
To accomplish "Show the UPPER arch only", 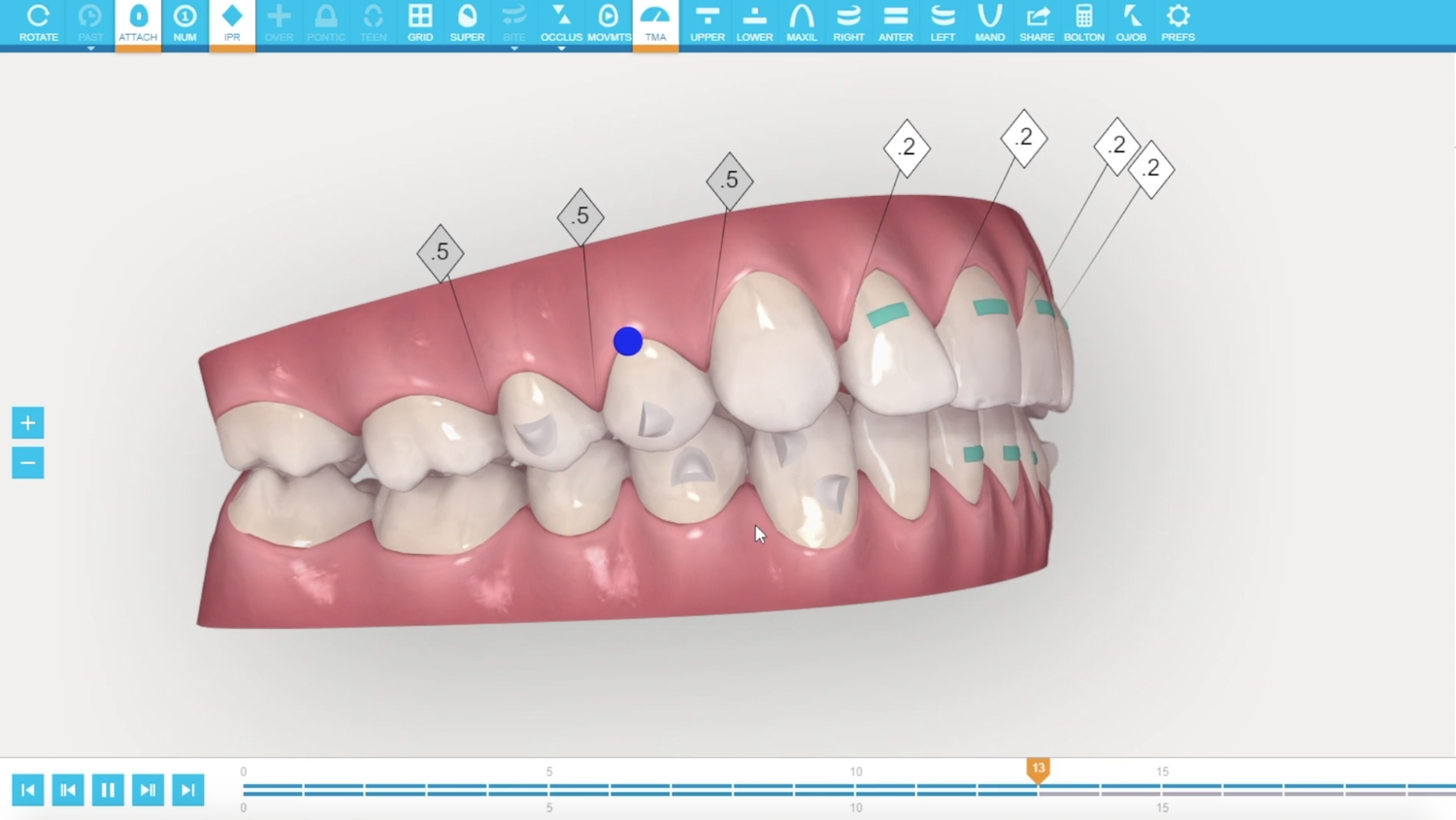I will pos(708,21).
